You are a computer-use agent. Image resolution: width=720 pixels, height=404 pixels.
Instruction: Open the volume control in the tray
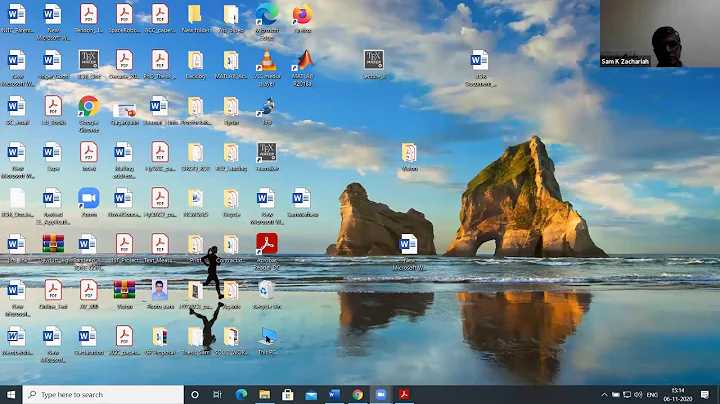(x=638, y=395)
